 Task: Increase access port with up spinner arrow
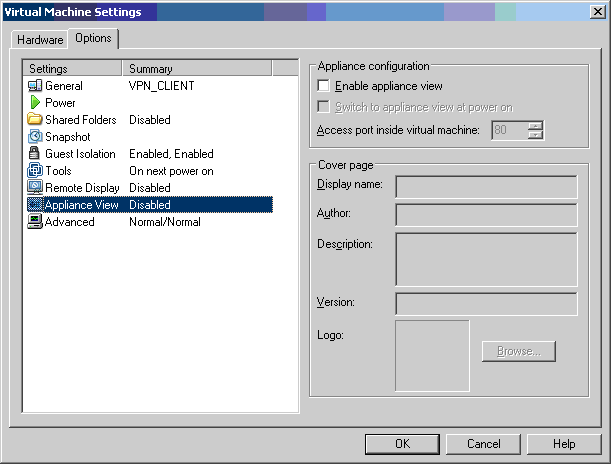[x=536, y=125]
